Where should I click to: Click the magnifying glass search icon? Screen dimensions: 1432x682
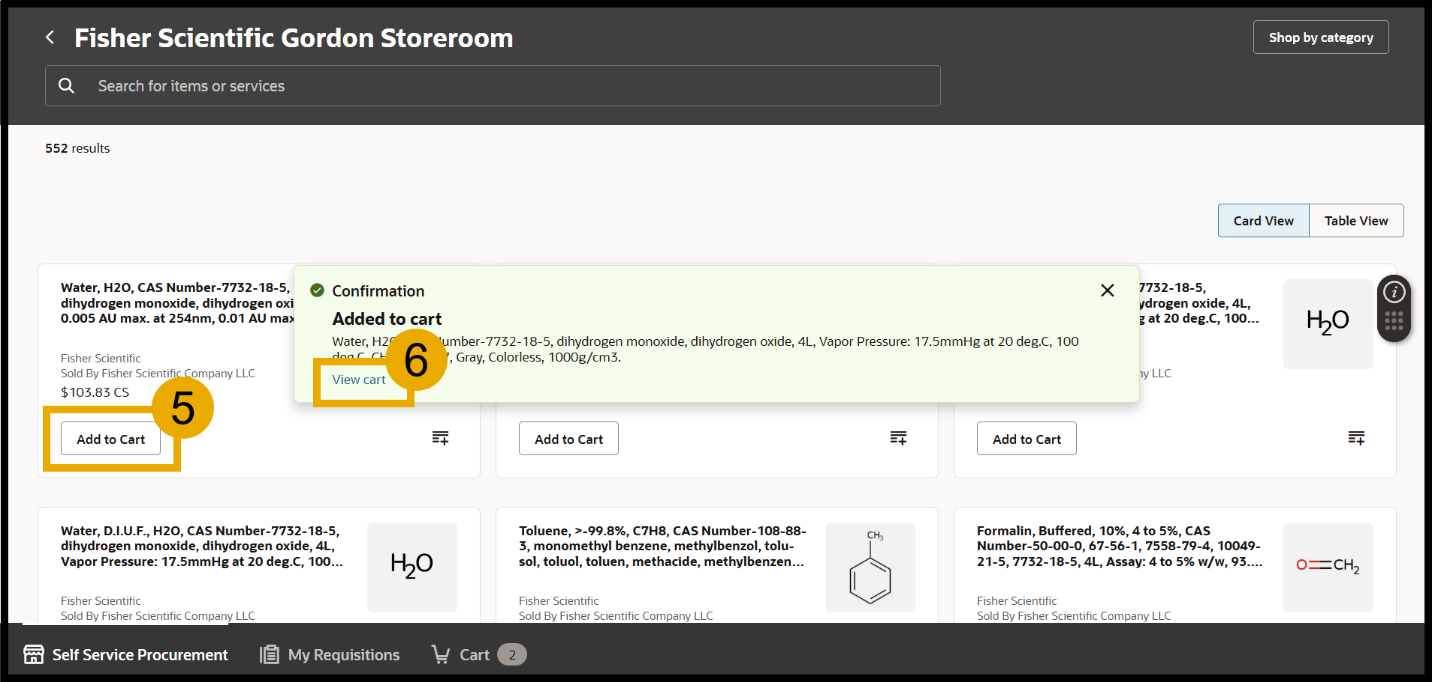(x=65, y=85)
